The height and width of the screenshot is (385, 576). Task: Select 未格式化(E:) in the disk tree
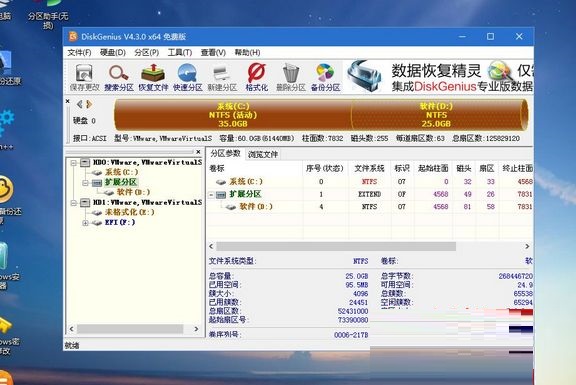pyautogui.click(x=130, y=212)
